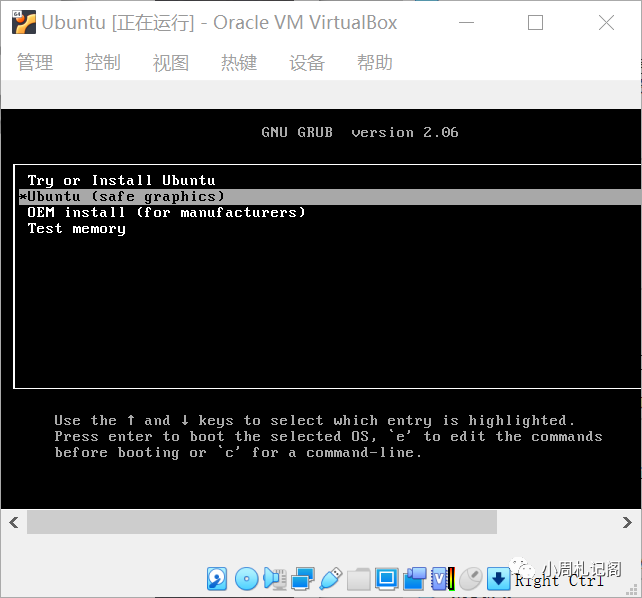
Task: Click the horizontal scrollbar thumb
Action: [262, 522]
